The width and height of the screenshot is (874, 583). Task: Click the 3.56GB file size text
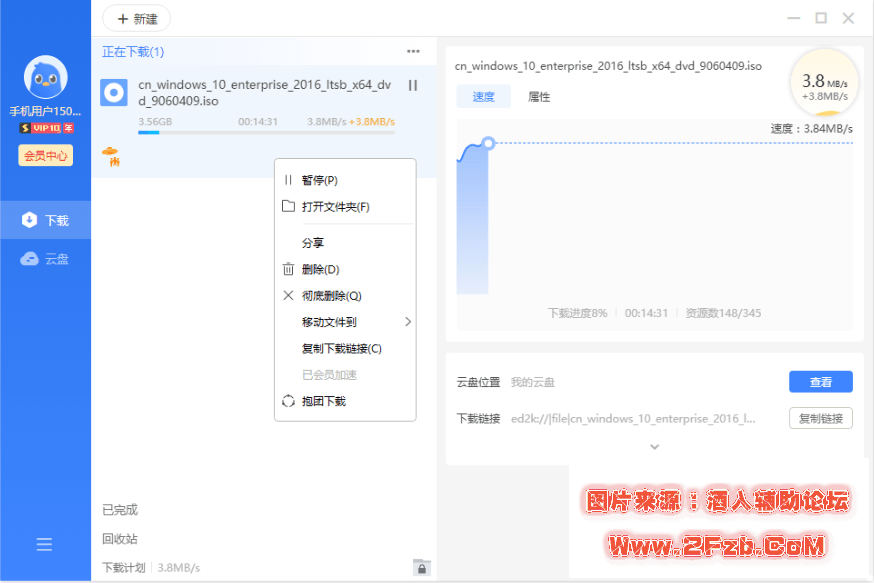point(155,122)
